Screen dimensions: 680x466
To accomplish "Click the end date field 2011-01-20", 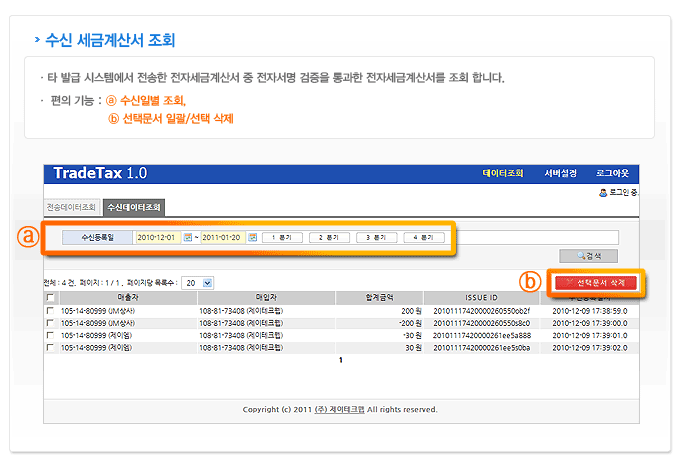I will tap(223, 237).
